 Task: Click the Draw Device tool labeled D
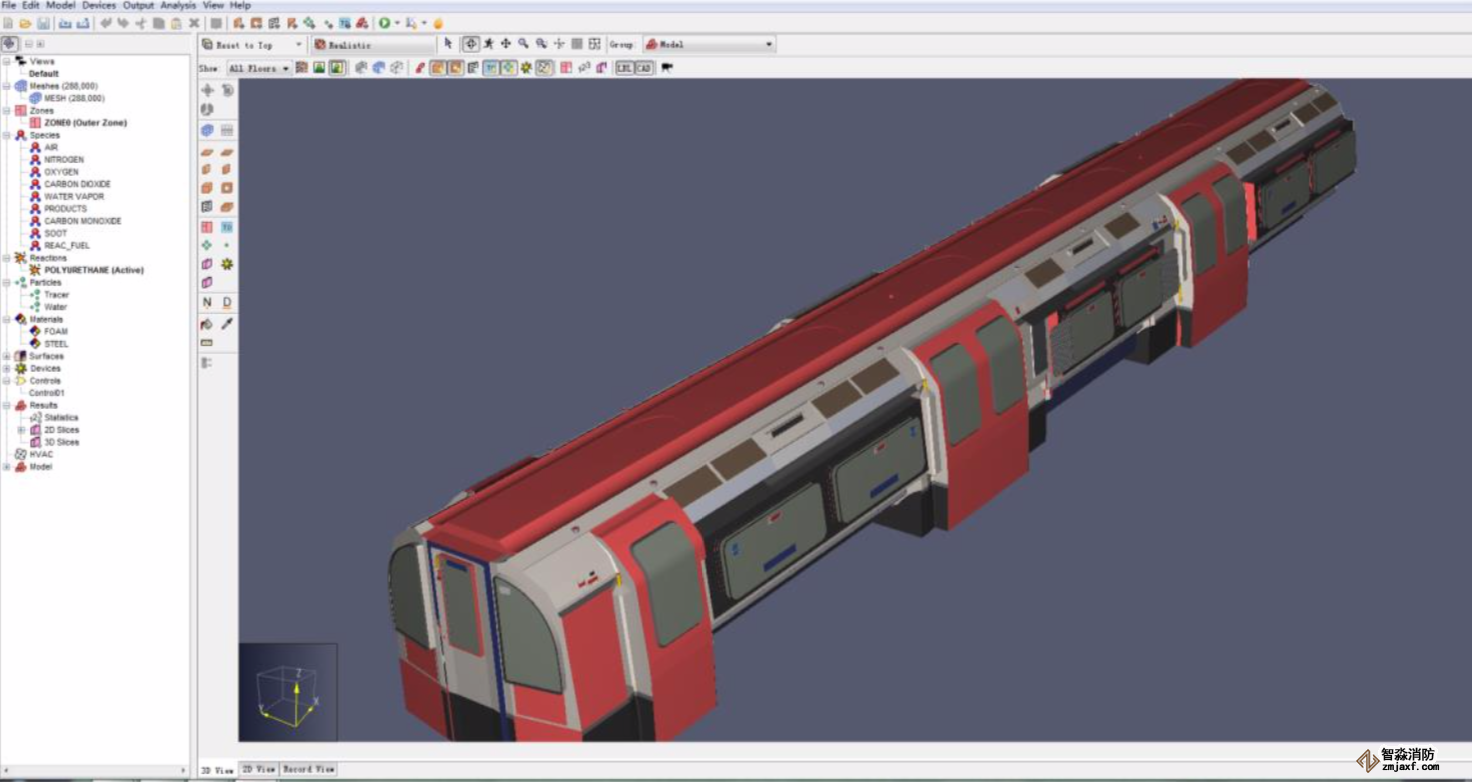pyautogui.click(x=227, y=302)
